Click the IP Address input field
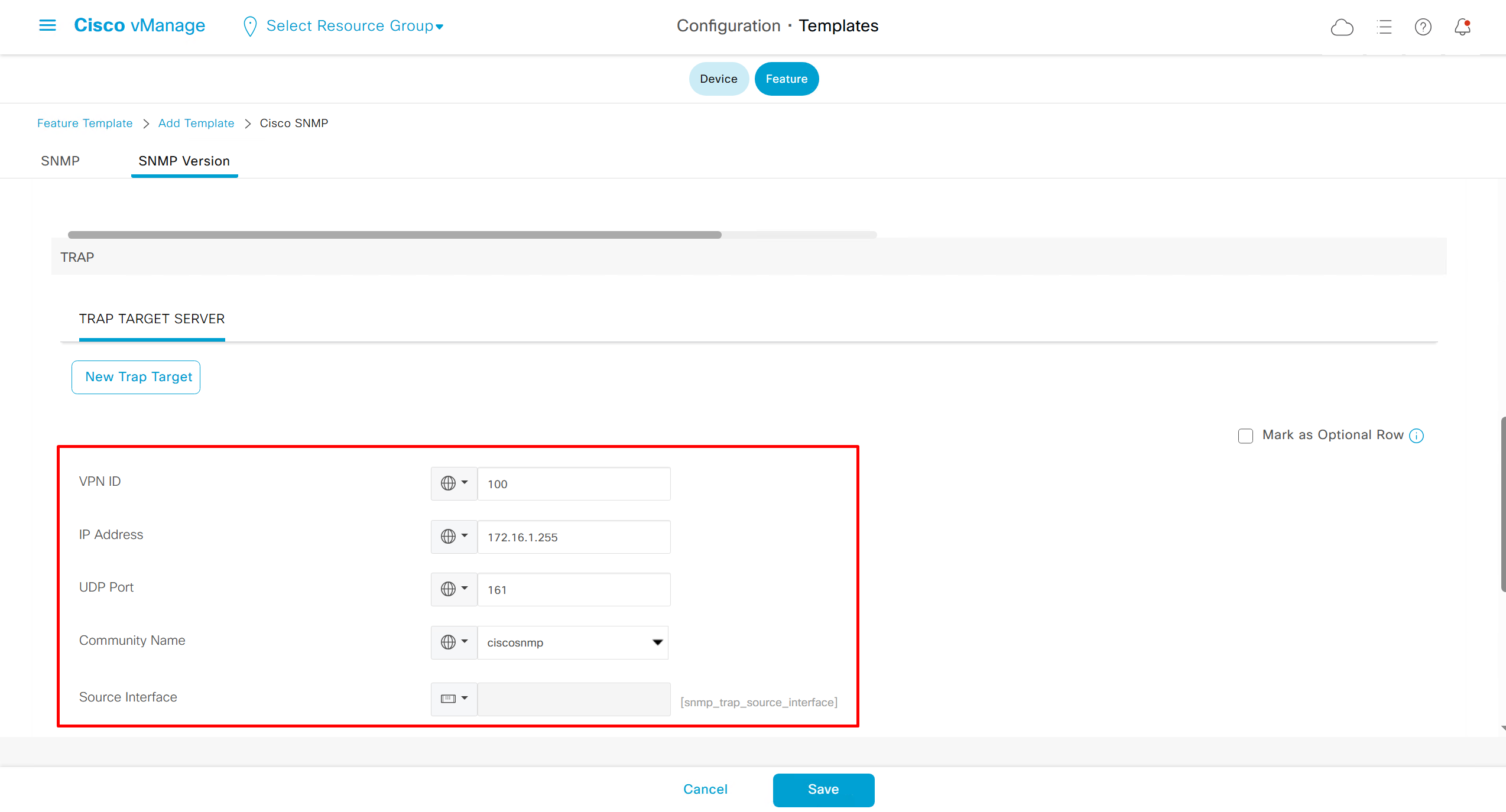 click(x=573, y=537)
